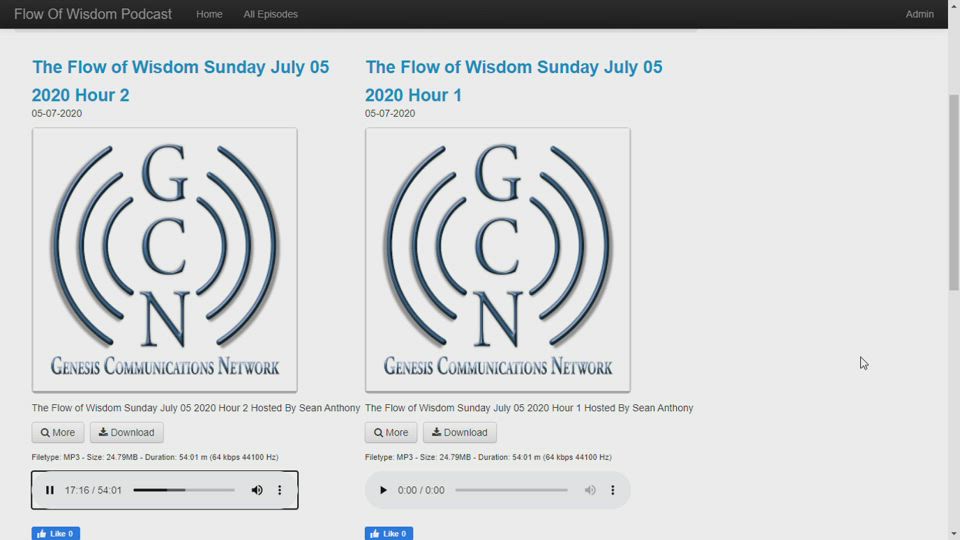Pause the Hour 2 audio player
Screen dimensions: 960x540
click(x=50, y=490)
